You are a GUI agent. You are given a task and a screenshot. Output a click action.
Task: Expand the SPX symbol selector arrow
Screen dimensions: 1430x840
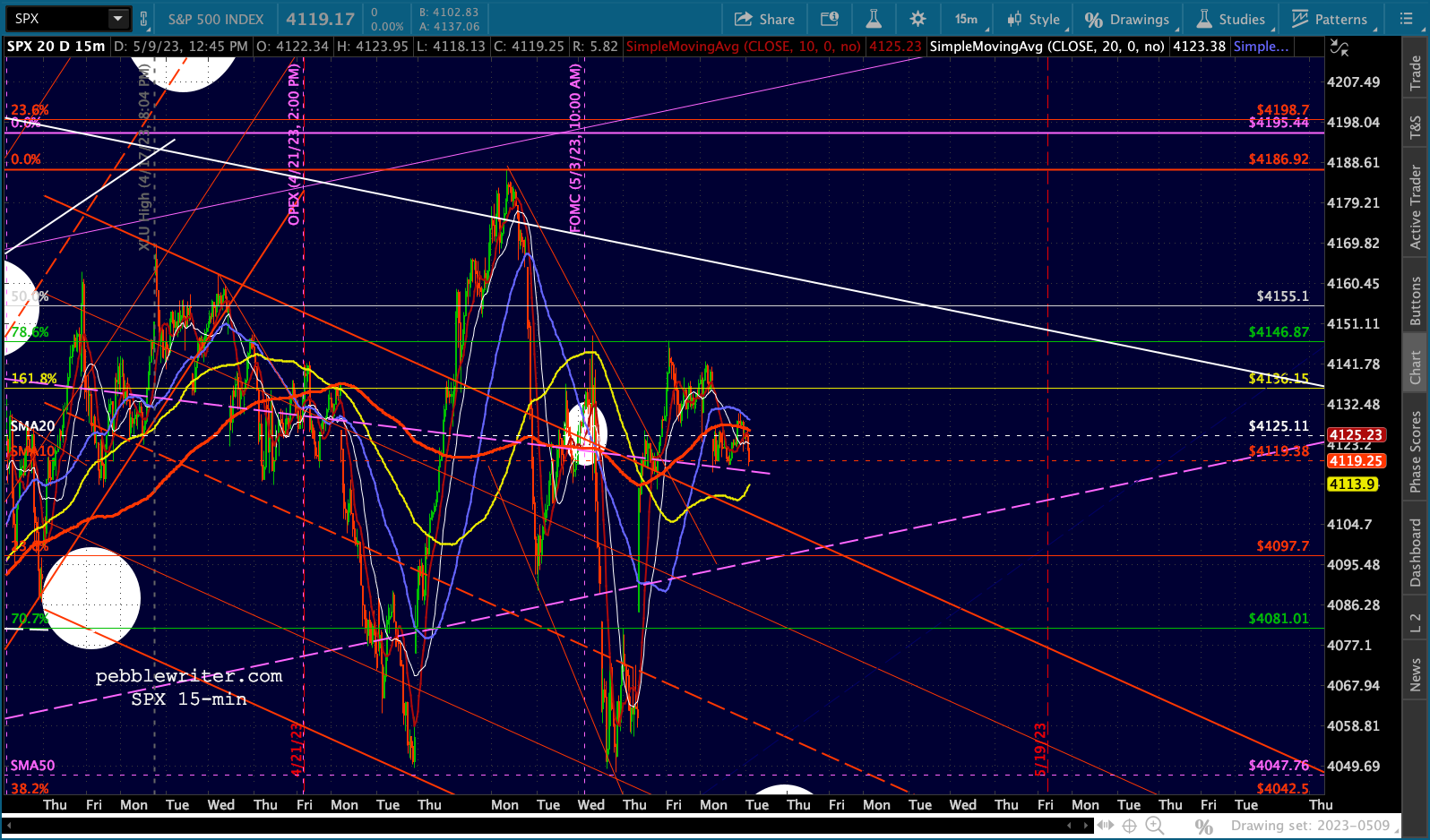coord(117,19)
